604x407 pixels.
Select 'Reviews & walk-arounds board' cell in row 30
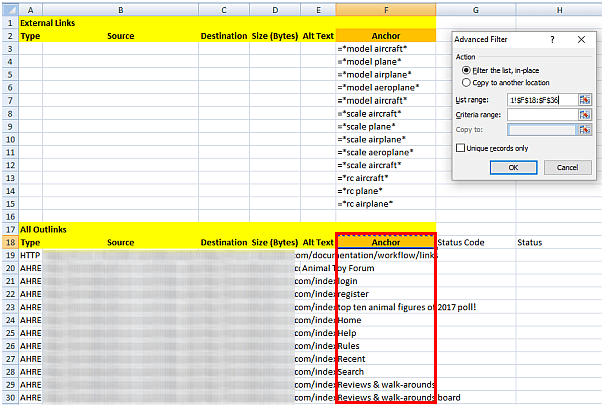point(386,397)
